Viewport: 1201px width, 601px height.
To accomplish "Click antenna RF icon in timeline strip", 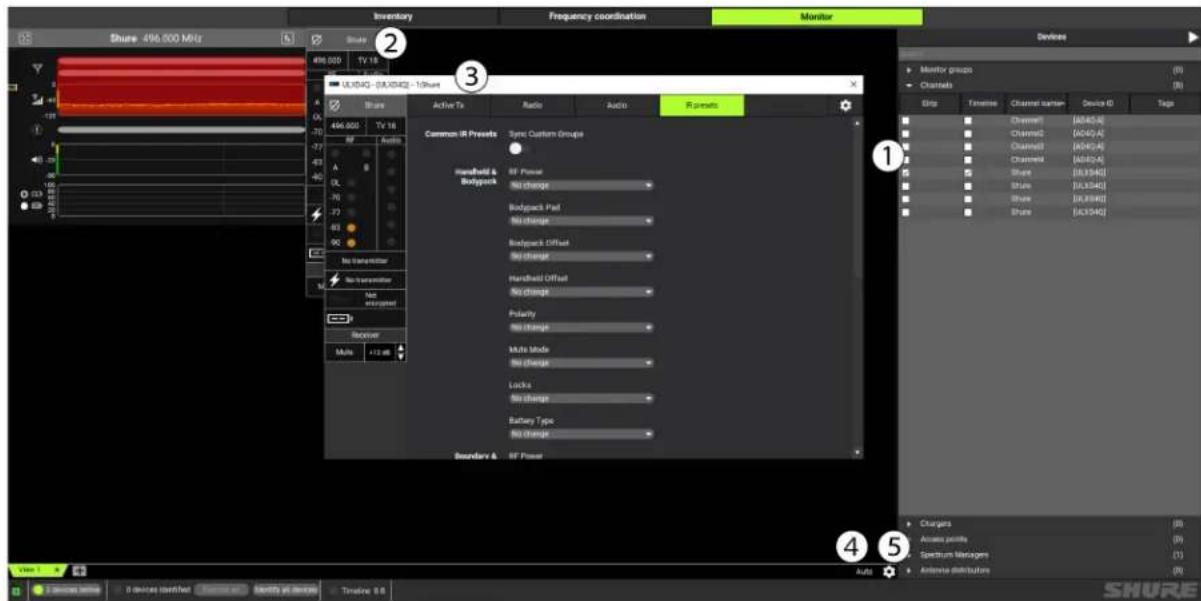I will click(x=37, y=70).
